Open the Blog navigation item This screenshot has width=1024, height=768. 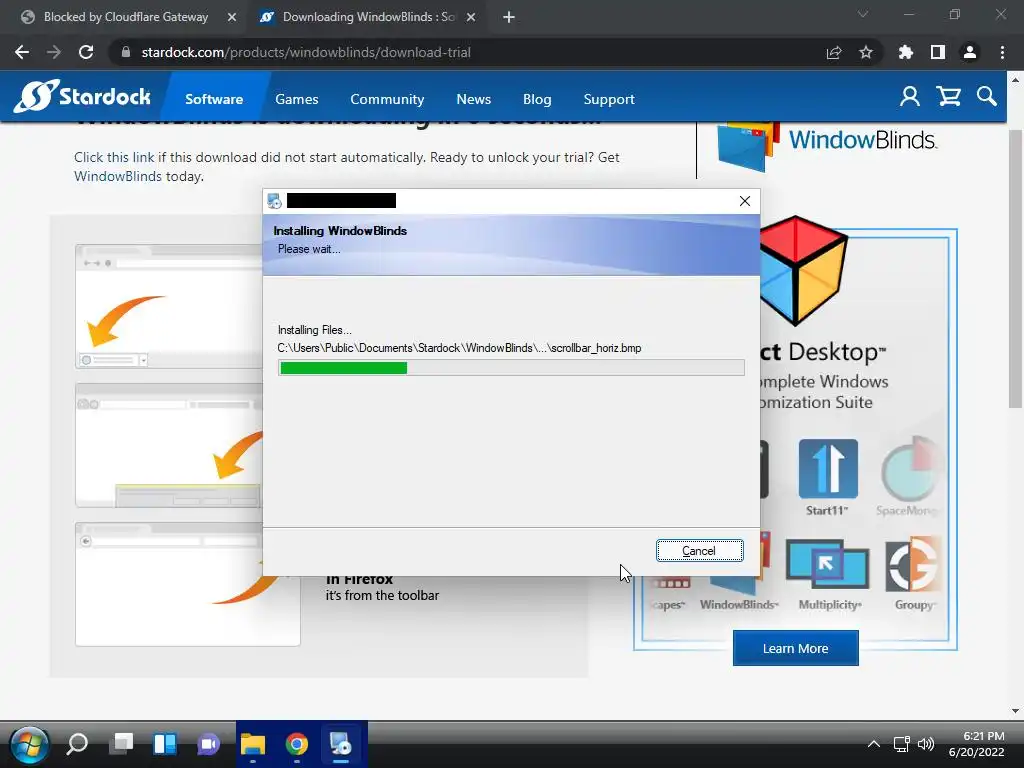click(x=537, y=99)
